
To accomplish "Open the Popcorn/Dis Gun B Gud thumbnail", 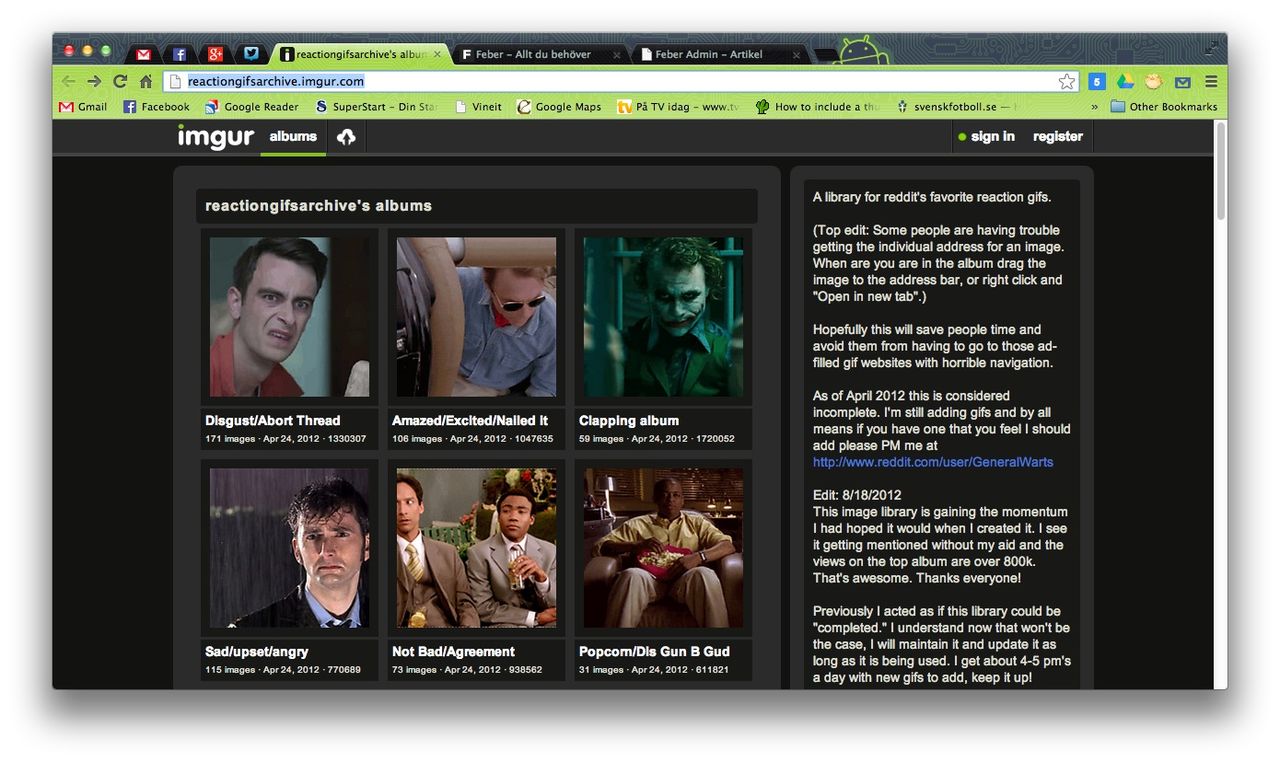I will point(663,547).
